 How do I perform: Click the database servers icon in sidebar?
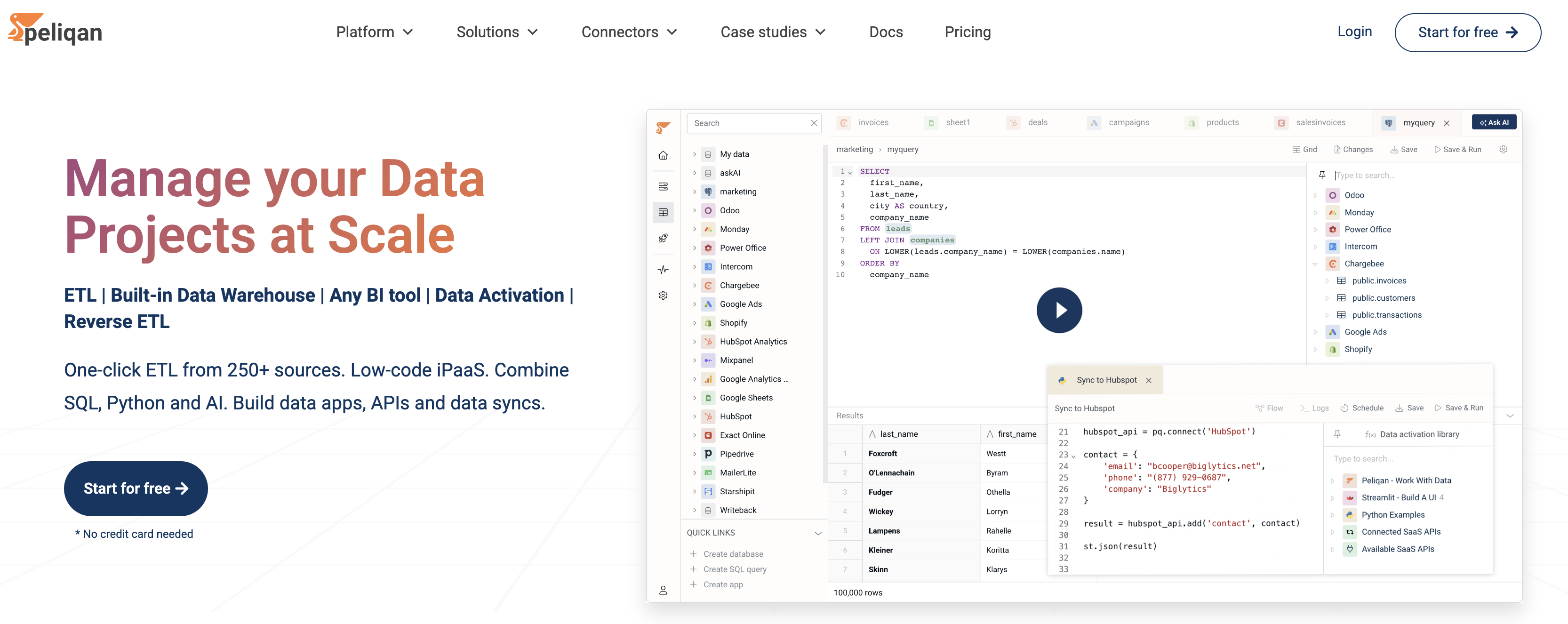pos(663,186)
